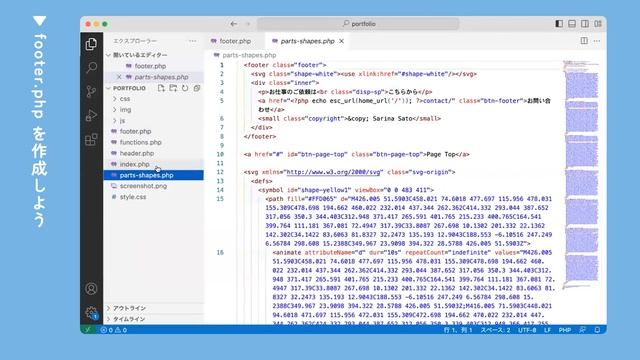Viewport: 640px width, 360px height.
Task: Select parts-shapes.php in file tree
Action: pyautogui.click(x=153, y=175)
